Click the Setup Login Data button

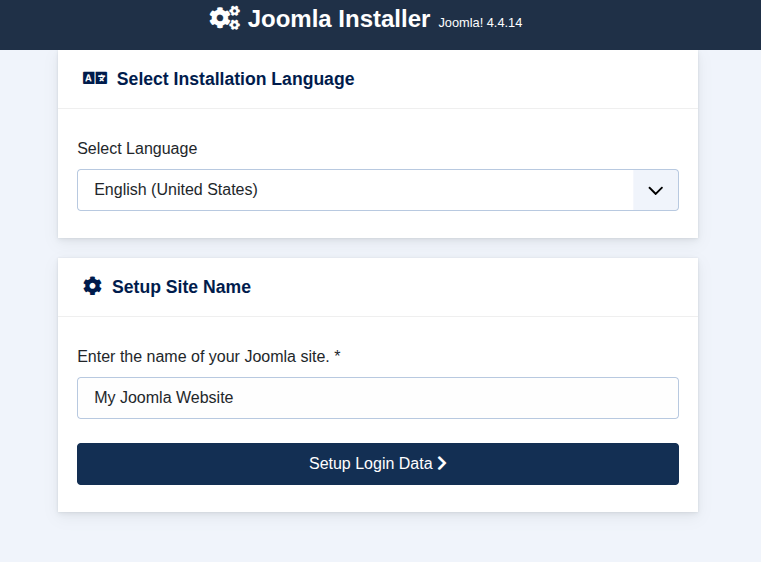378,463
